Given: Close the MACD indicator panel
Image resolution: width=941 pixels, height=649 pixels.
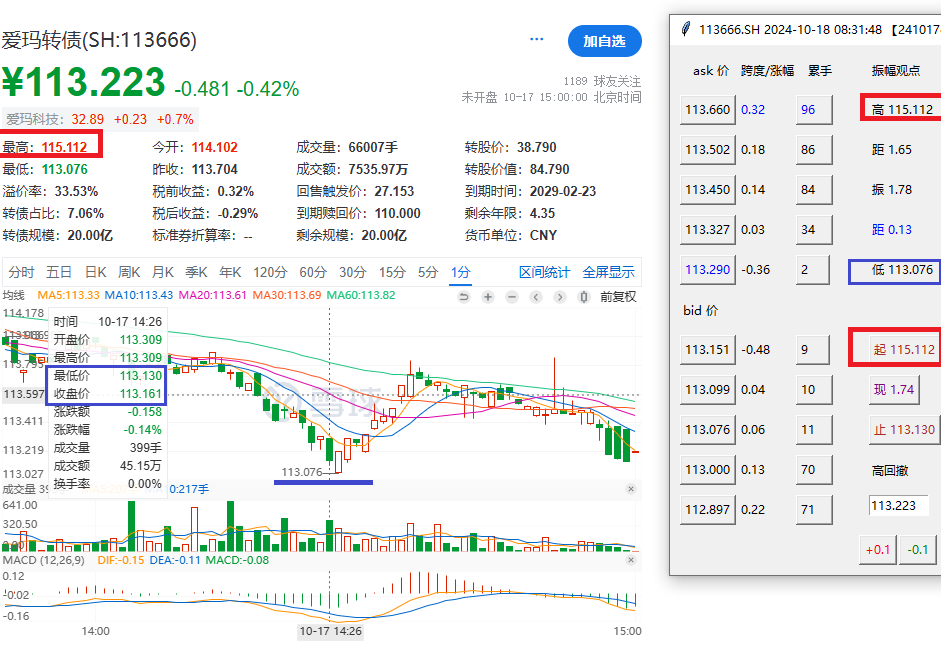Looking at the screenshot, I should click(630, 562).
